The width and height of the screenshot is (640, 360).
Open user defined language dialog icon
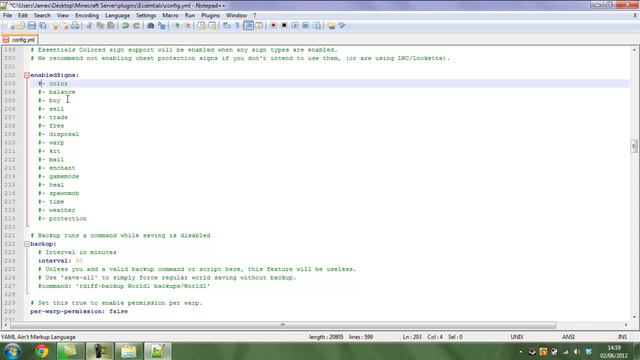pos(259,26)
